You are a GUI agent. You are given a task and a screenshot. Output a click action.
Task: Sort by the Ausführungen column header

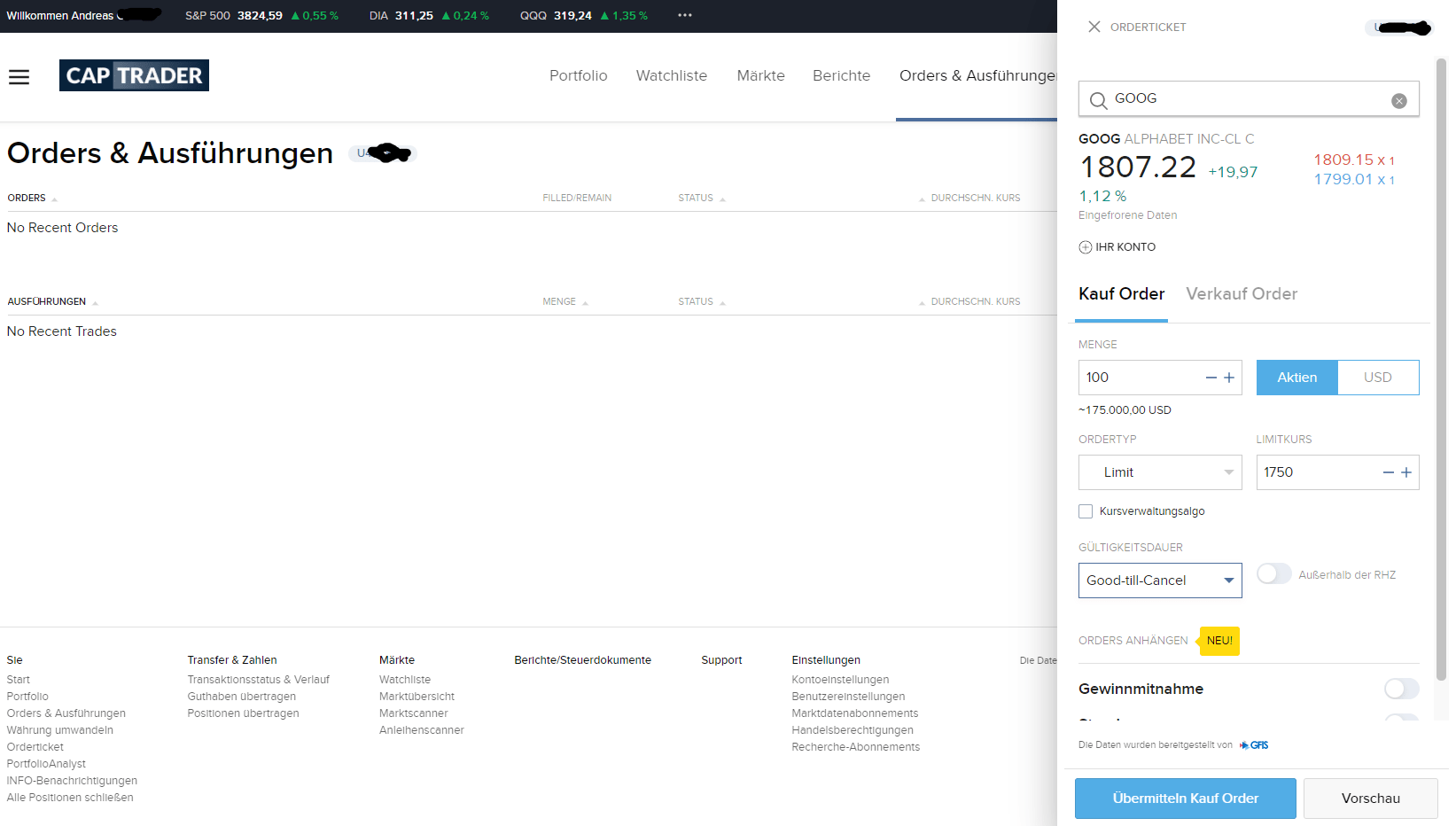[52, 301]
